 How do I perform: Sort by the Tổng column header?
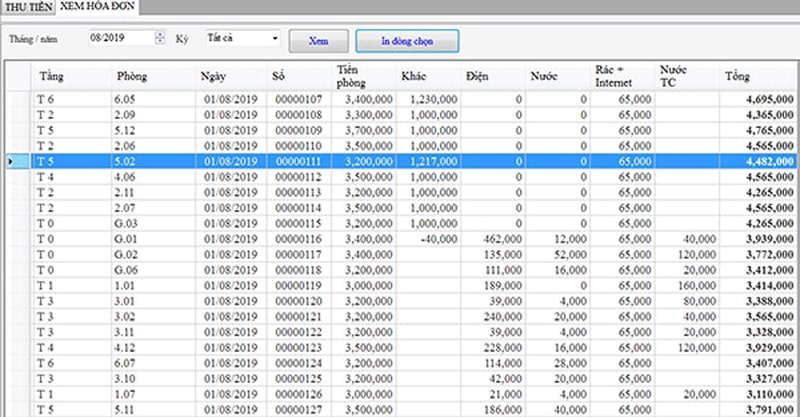tap(758, 76)
